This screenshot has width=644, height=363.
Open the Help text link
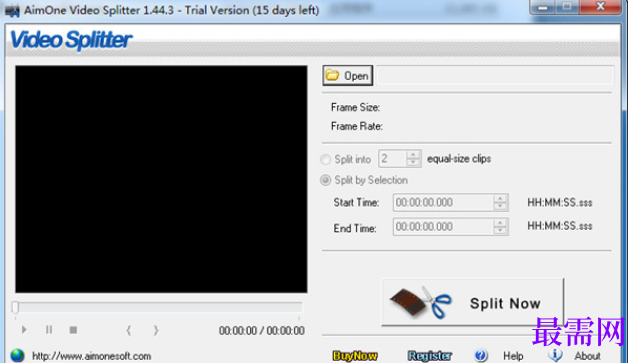pos(513,356)
